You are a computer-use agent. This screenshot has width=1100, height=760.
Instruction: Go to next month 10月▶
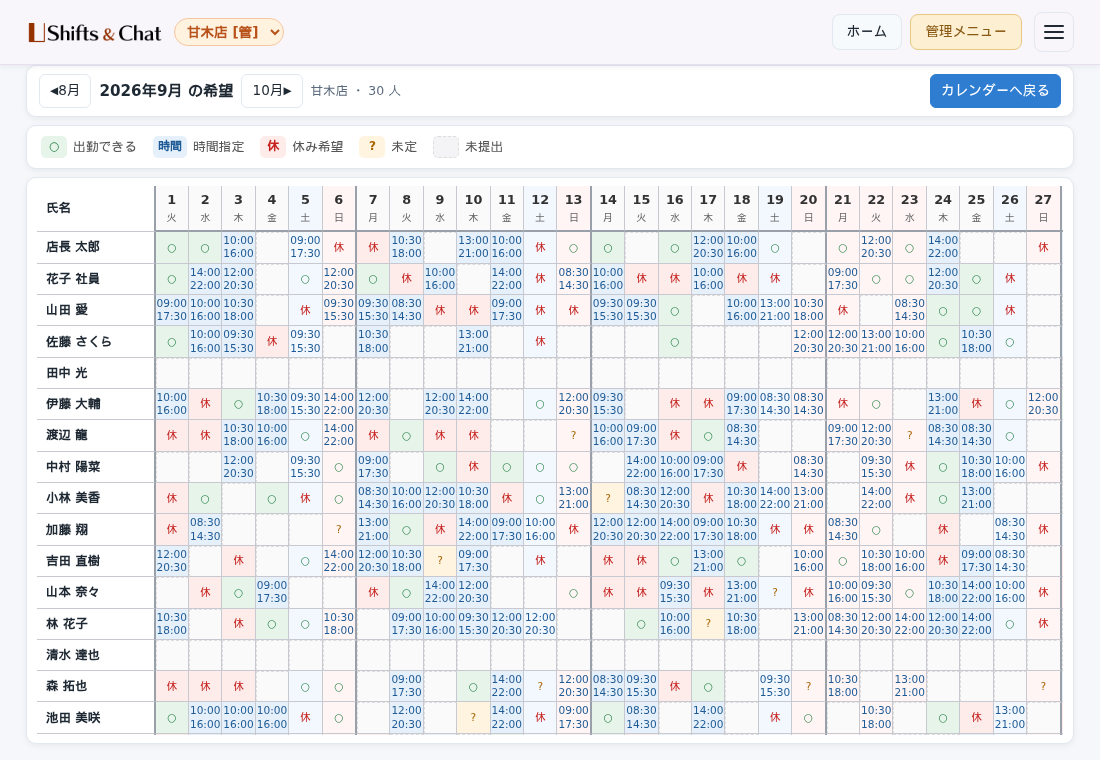[x=271, y=91]
